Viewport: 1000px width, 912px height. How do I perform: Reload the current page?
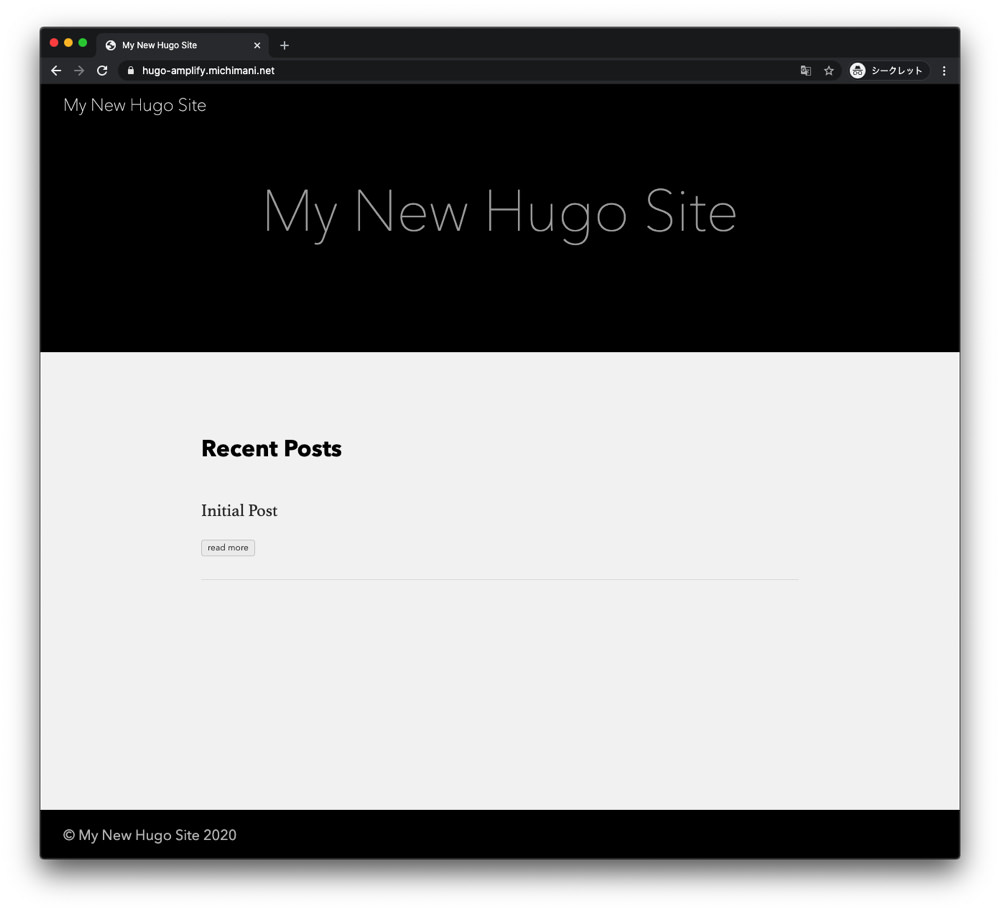(102, 71)
